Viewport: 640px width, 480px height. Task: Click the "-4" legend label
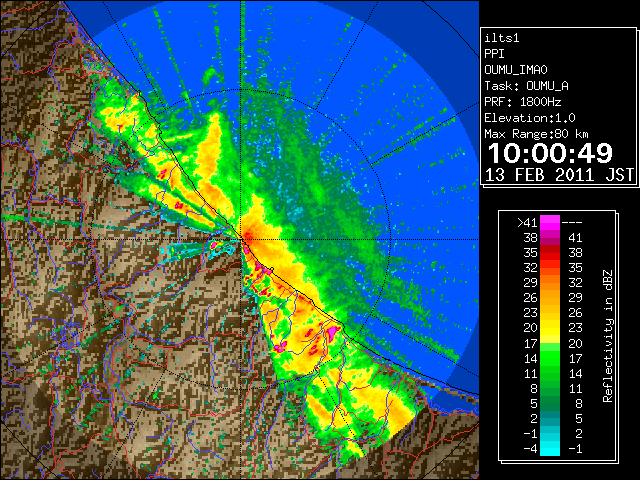pyautogui.click(x=530, y=449)
